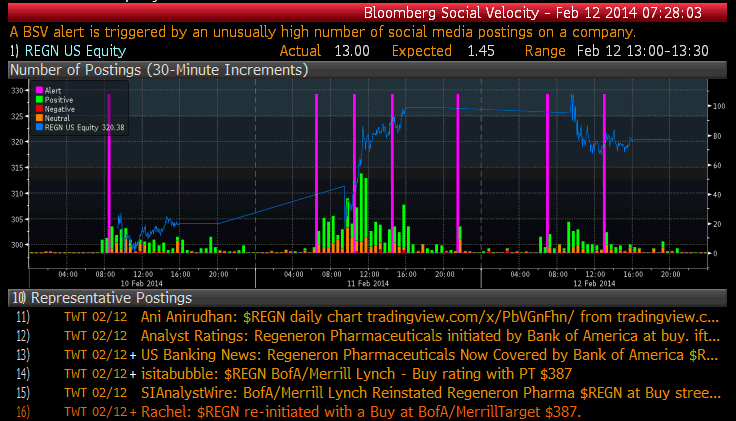Viewport: 736px width, 421px height.
Task: Expand the US Banking News posting plus sign
Action: pyautogui.click(x=133, y=354)
